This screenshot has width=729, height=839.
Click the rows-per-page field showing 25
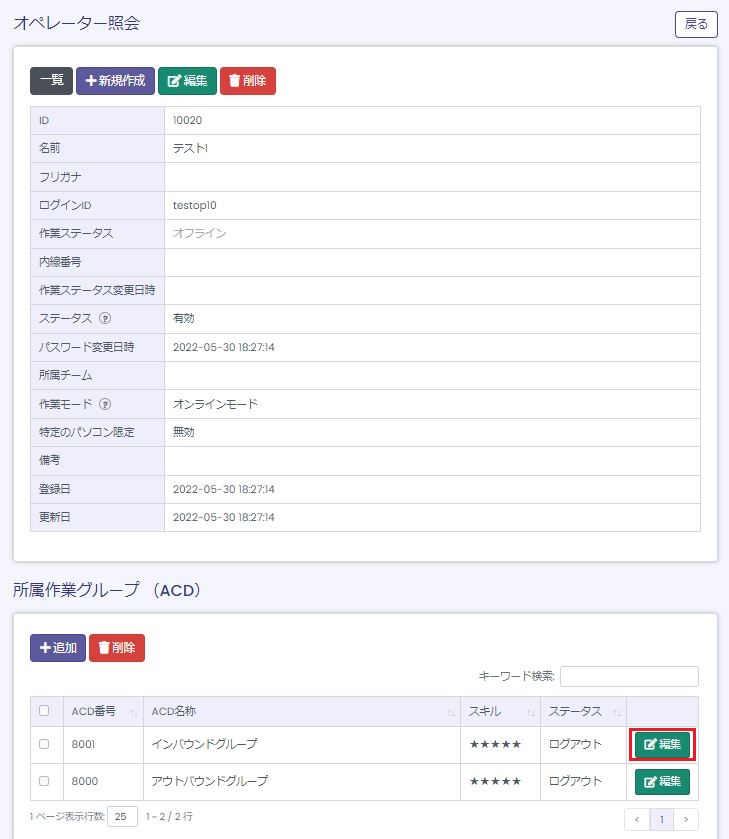pyautogui.click(x=122, y=816)
